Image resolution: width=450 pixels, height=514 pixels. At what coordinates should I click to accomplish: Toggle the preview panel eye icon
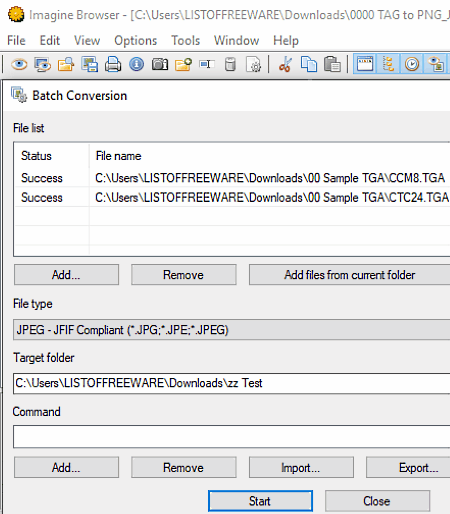coord(436,64)
